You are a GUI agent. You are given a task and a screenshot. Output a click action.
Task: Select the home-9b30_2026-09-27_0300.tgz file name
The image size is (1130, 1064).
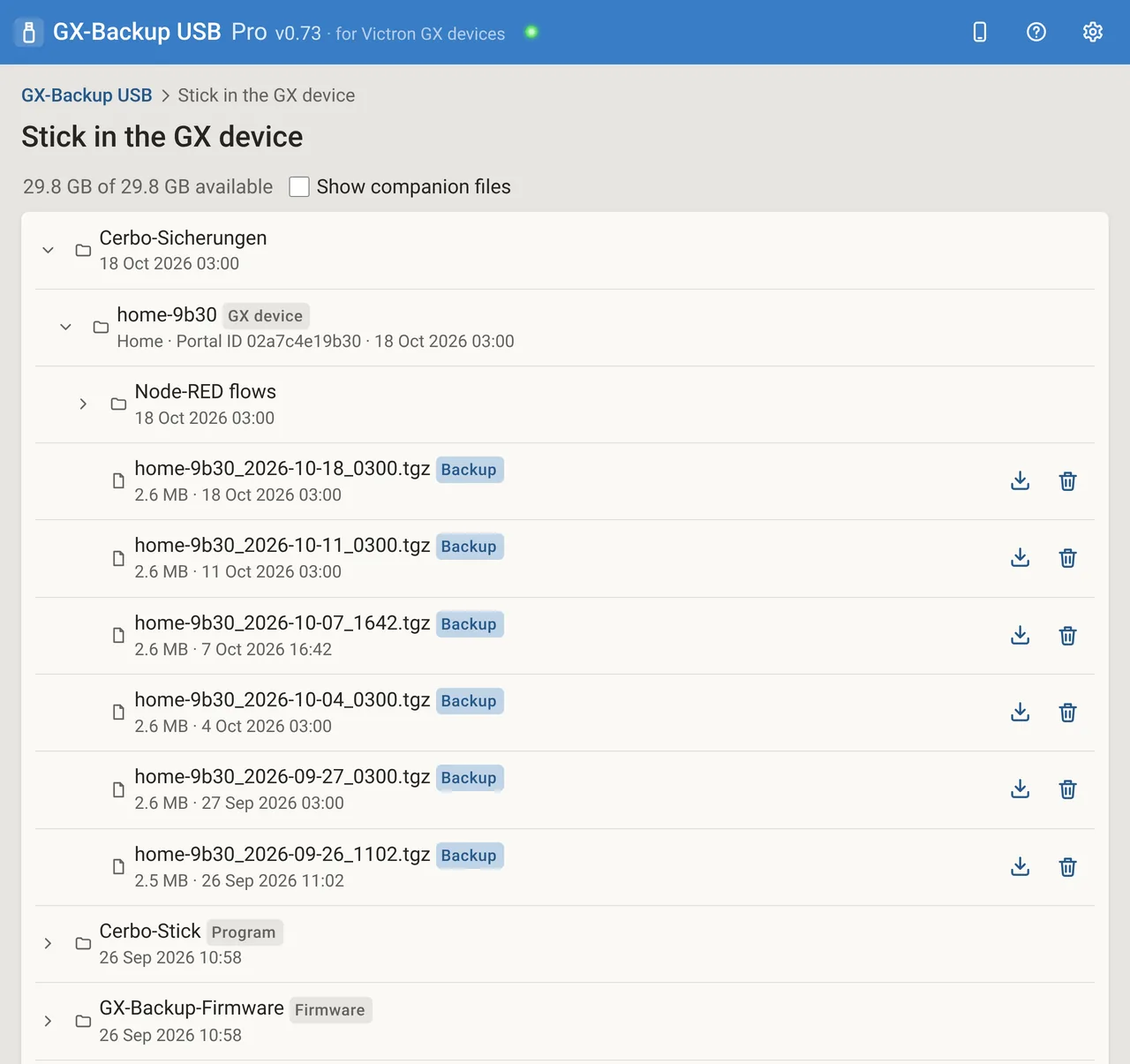pos(282,776)
